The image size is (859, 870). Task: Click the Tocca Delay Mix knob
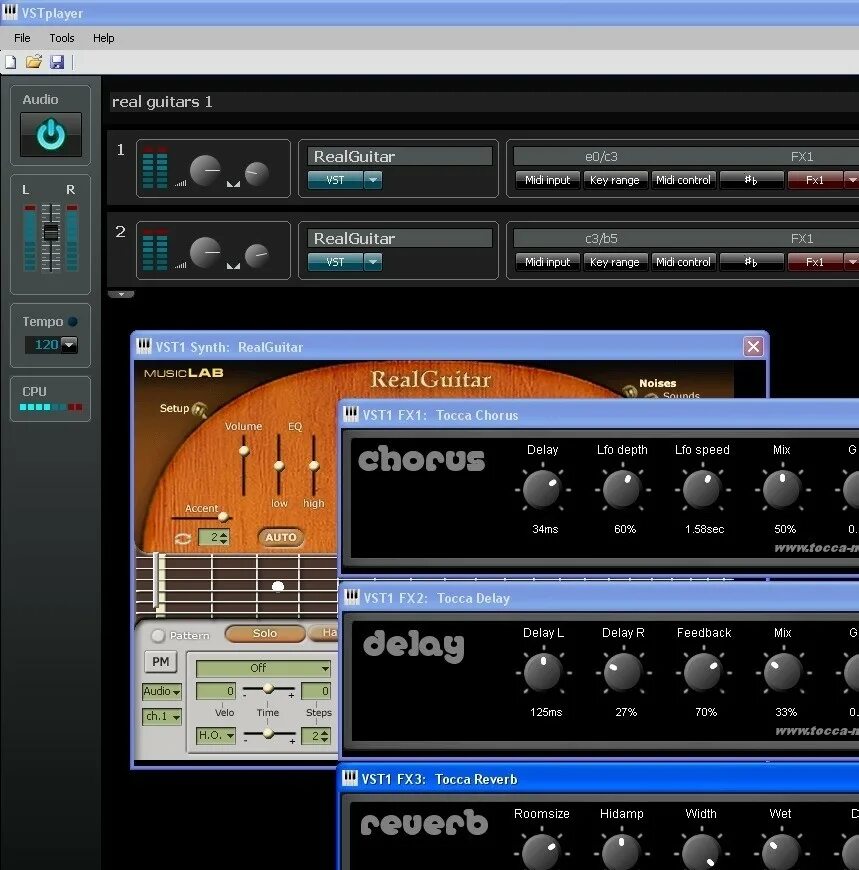pos(782,672)
